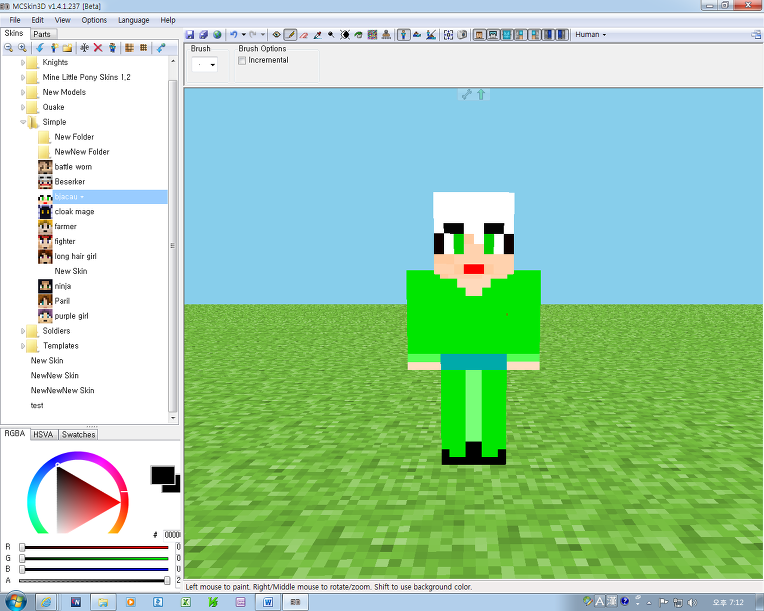764x611 pixels.
Task: Open the Human model dropdown
Action: 590,34
